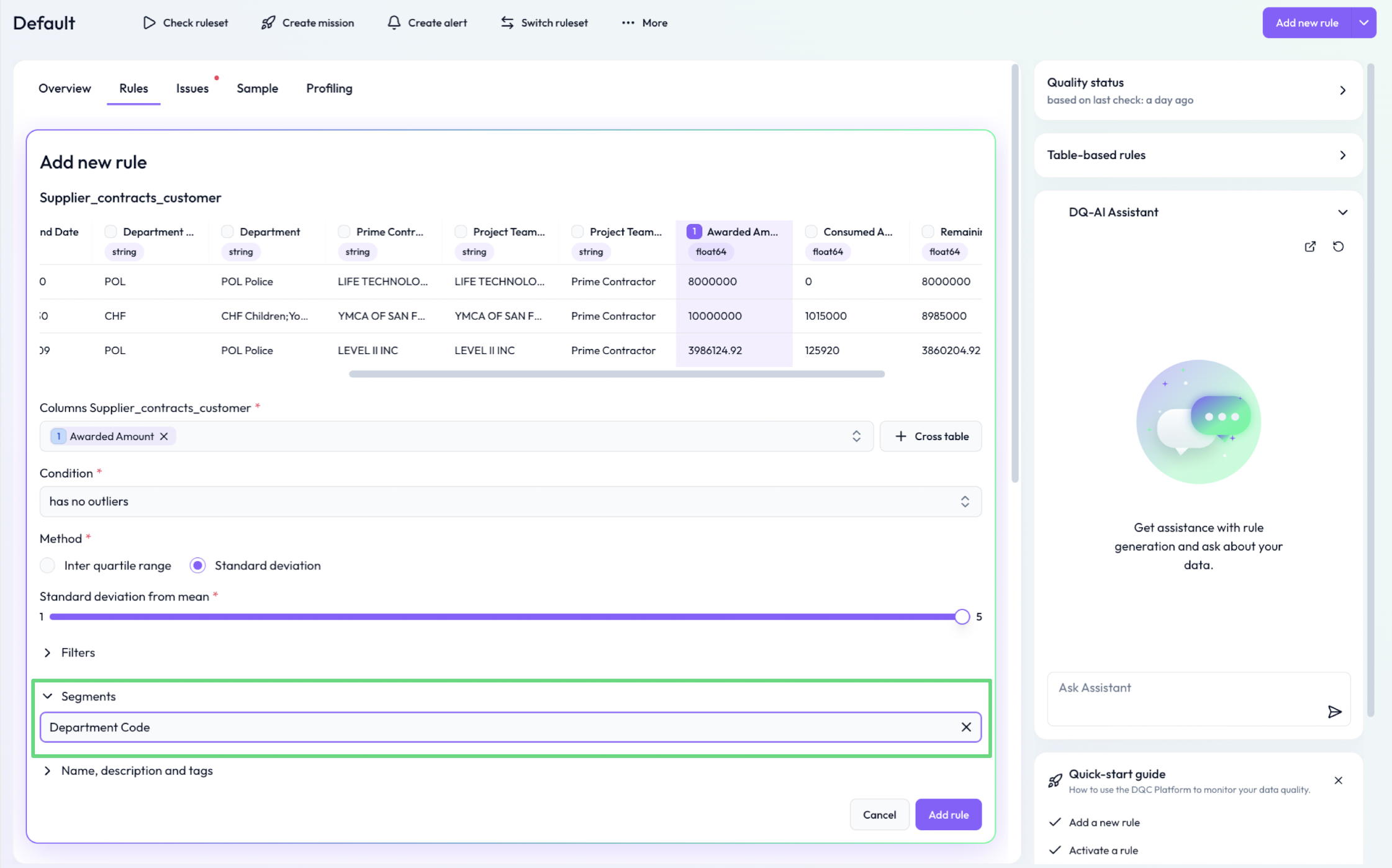Click the Create mission rocket icon
Screen dimensions: 1392x868
click(x=268, y=23)
